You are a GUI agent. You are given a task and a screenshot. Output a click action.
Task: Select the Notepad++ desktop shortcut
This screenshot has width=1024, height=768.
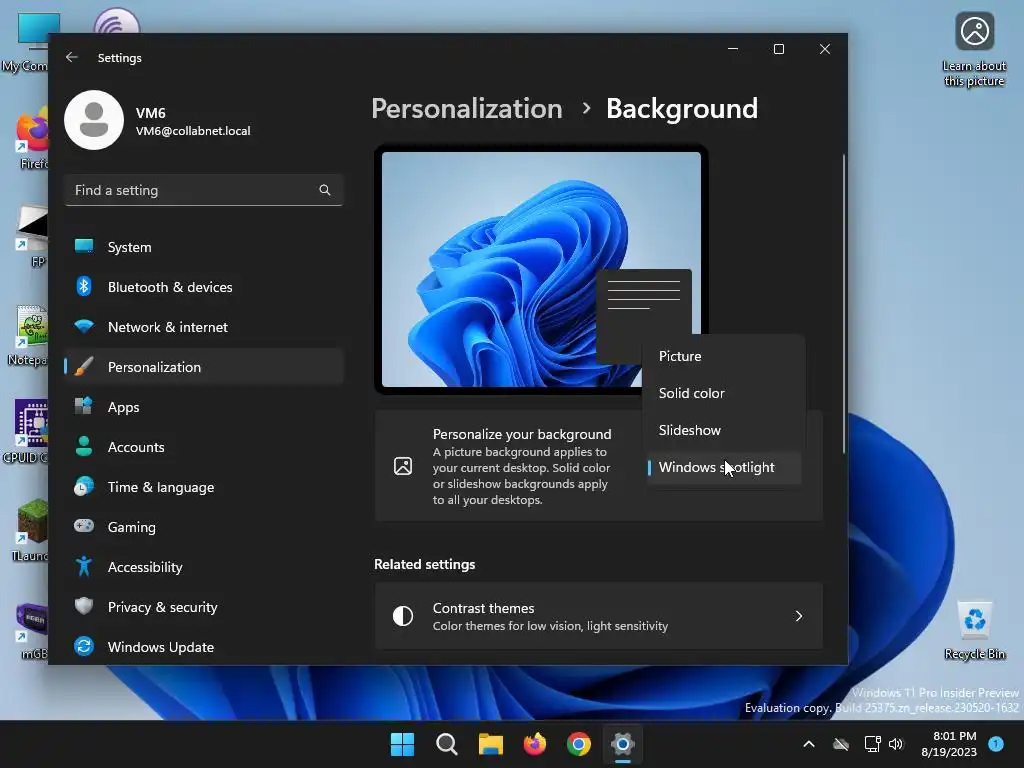click(x=29, y=336)
